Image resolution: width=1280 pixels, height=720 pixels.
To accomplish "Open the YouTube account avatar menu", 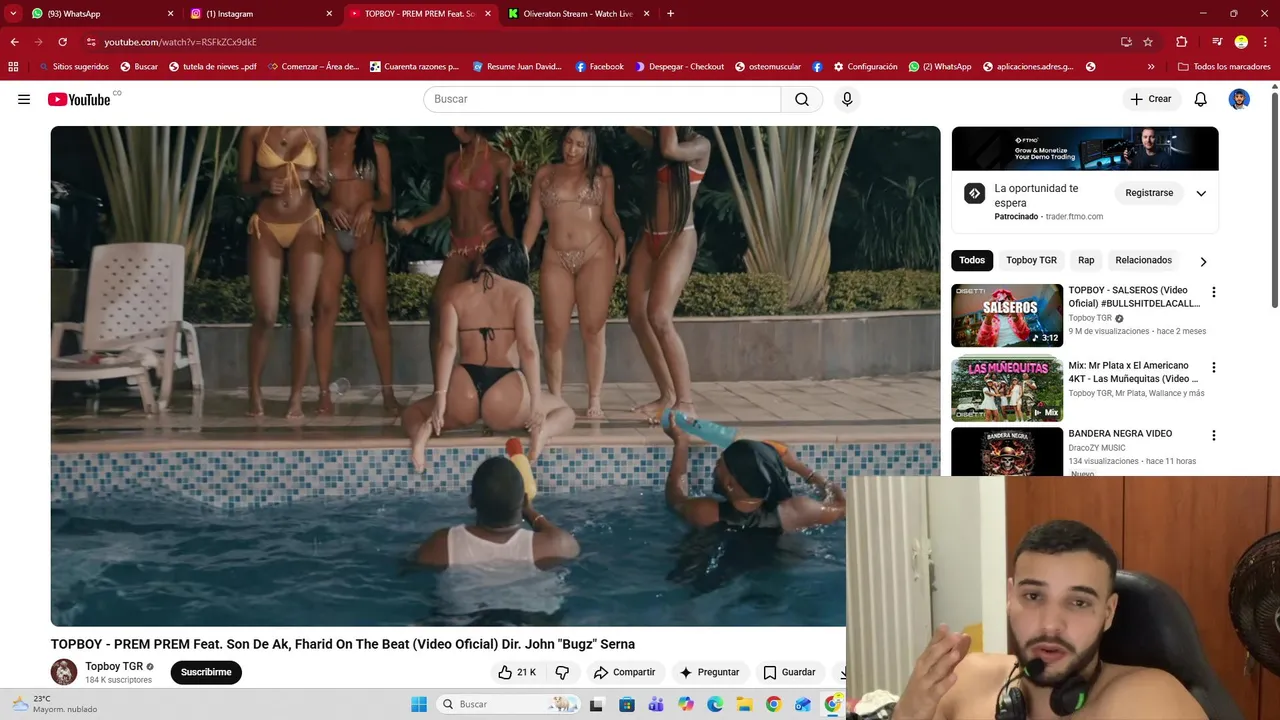I will [1239, 99].
